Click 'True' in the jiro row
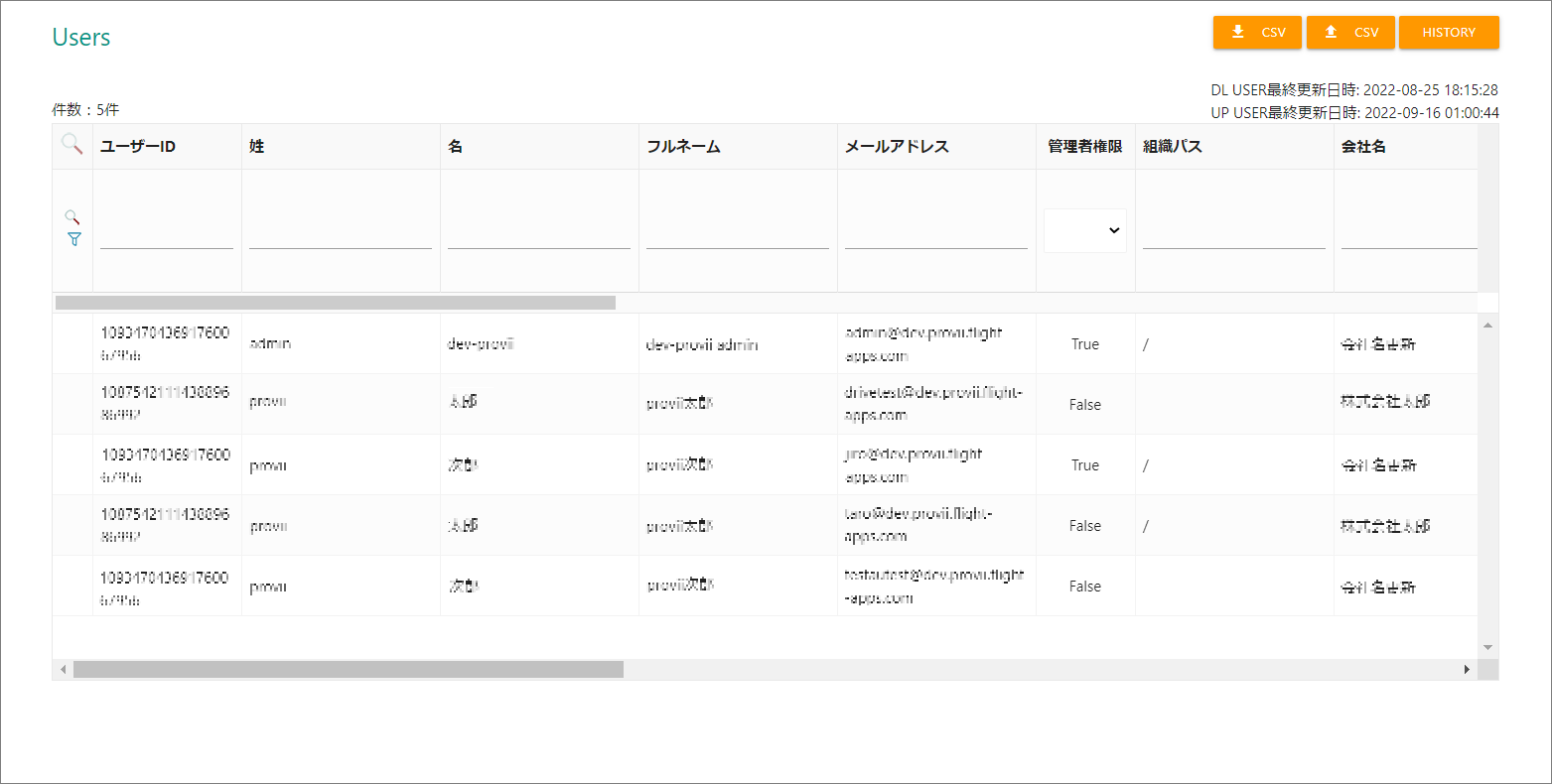1552x784 pixels. (x=1085, y=465)
